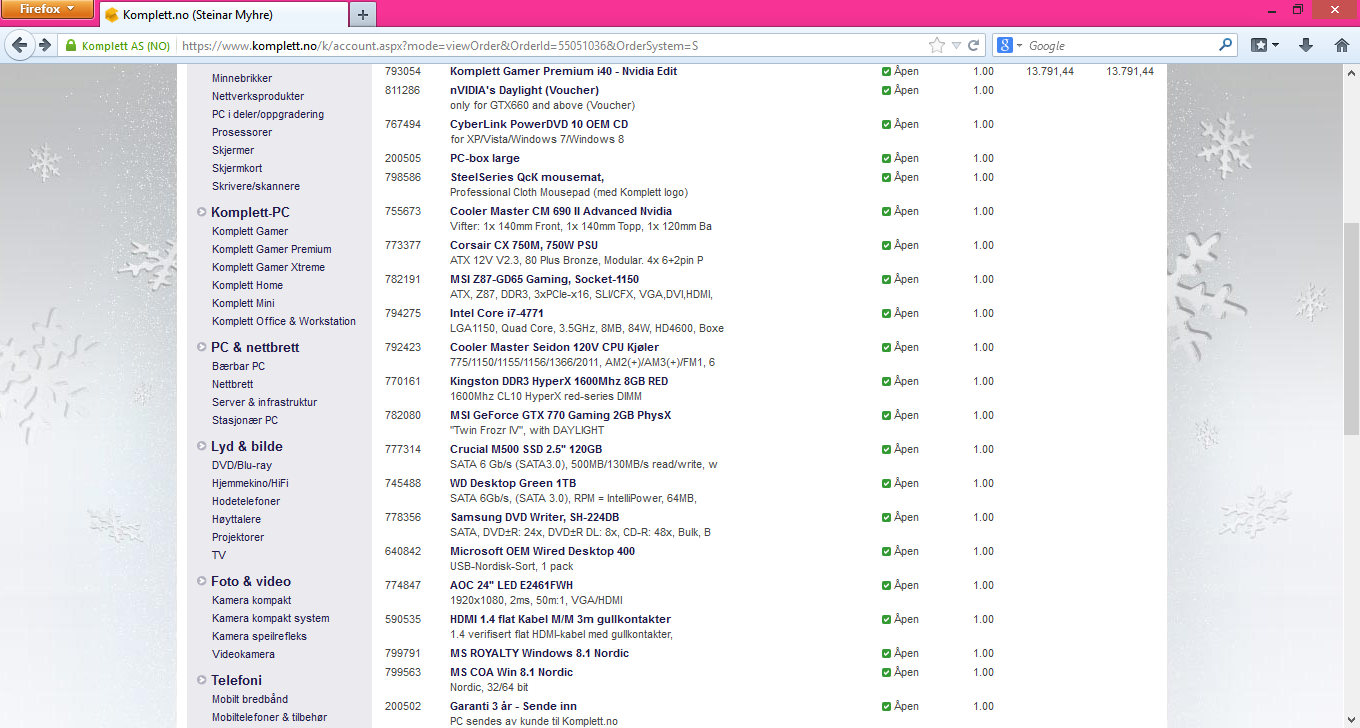
Task: Open the Bærbar PC link
Action: click(238, 366)
